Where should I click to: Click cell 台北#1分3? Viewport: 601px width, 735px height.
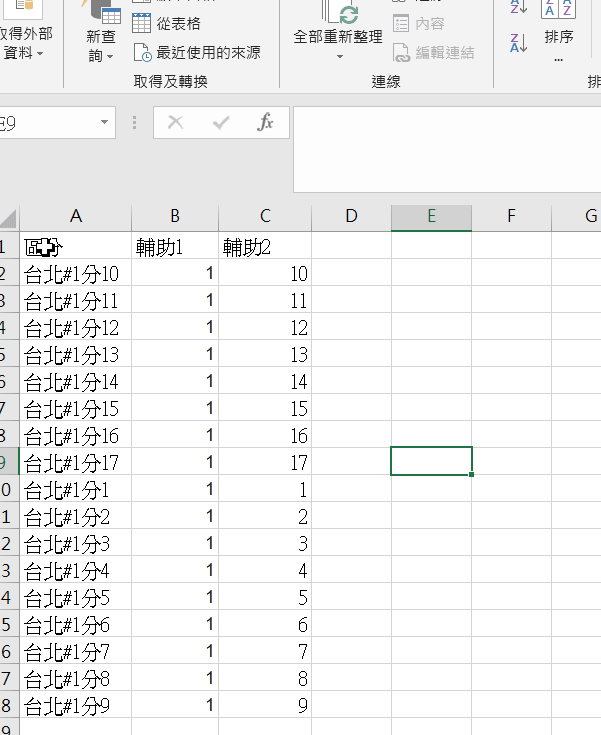[75, 543]
